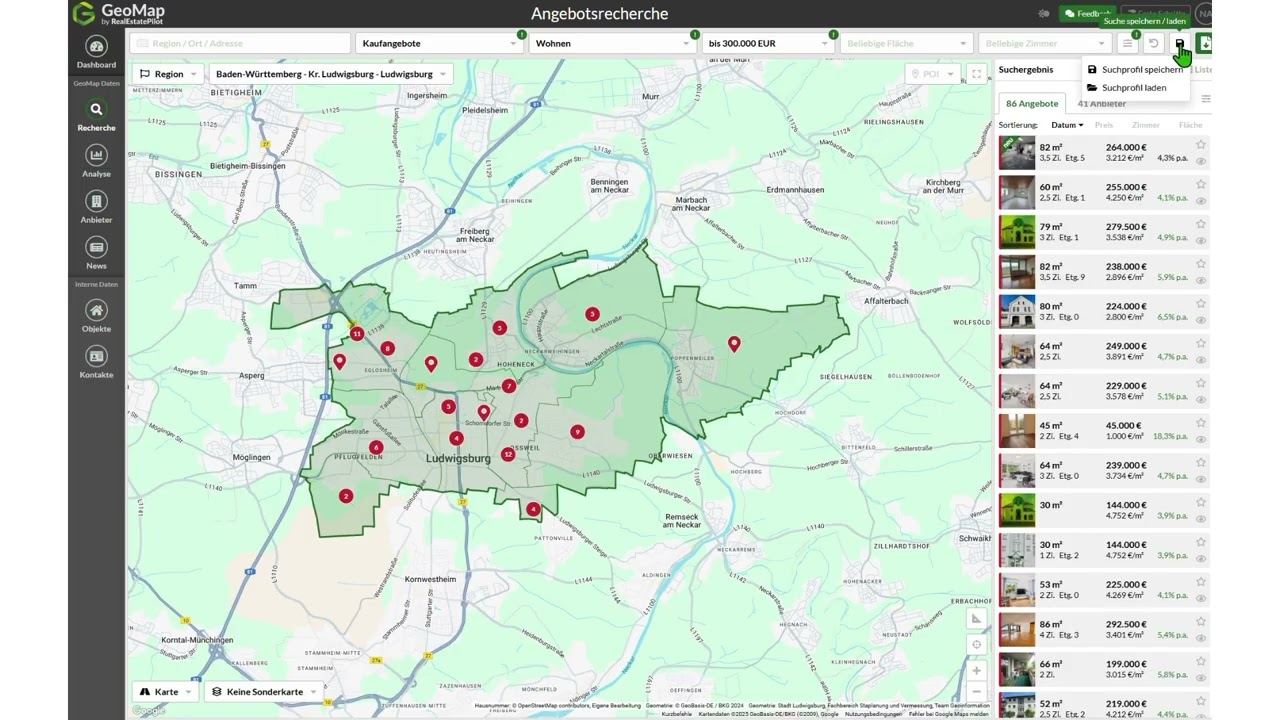1280x720 pixels.
Task: Click the save search floppy icon
Action: pos(1179,43)
